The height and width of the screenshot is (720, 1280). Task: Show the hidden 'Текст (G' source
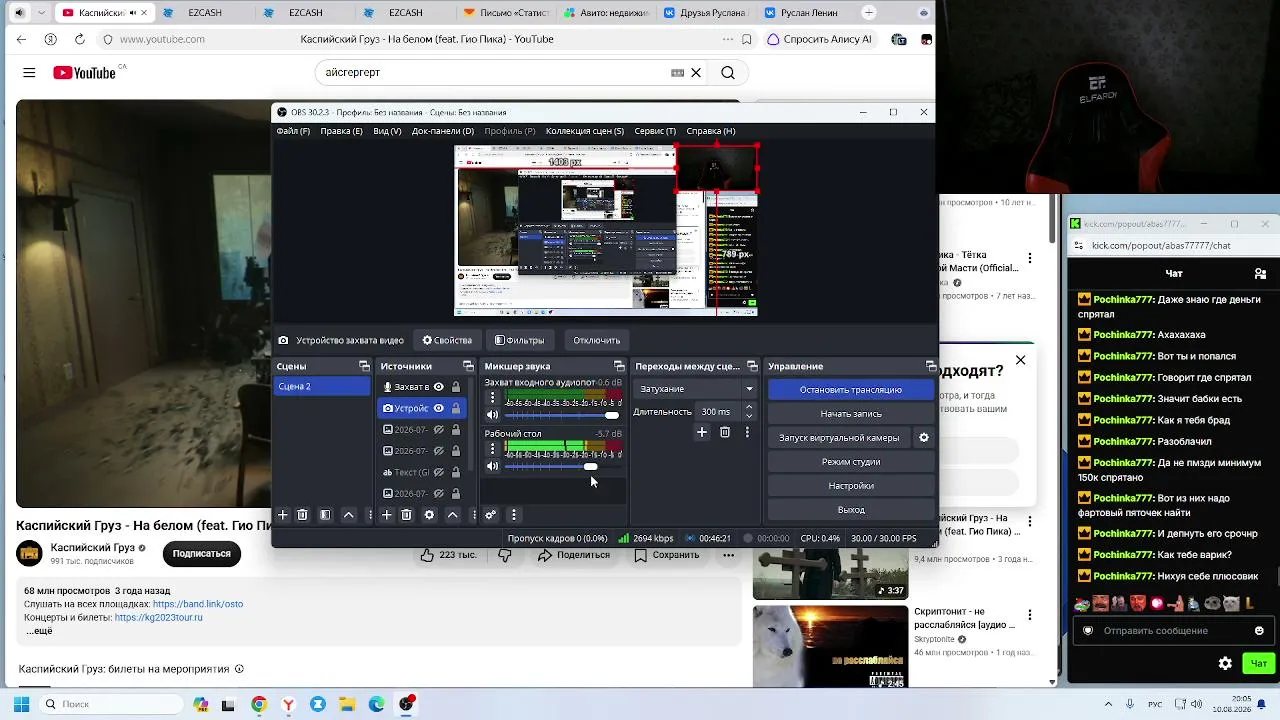[x=438, y=472]
